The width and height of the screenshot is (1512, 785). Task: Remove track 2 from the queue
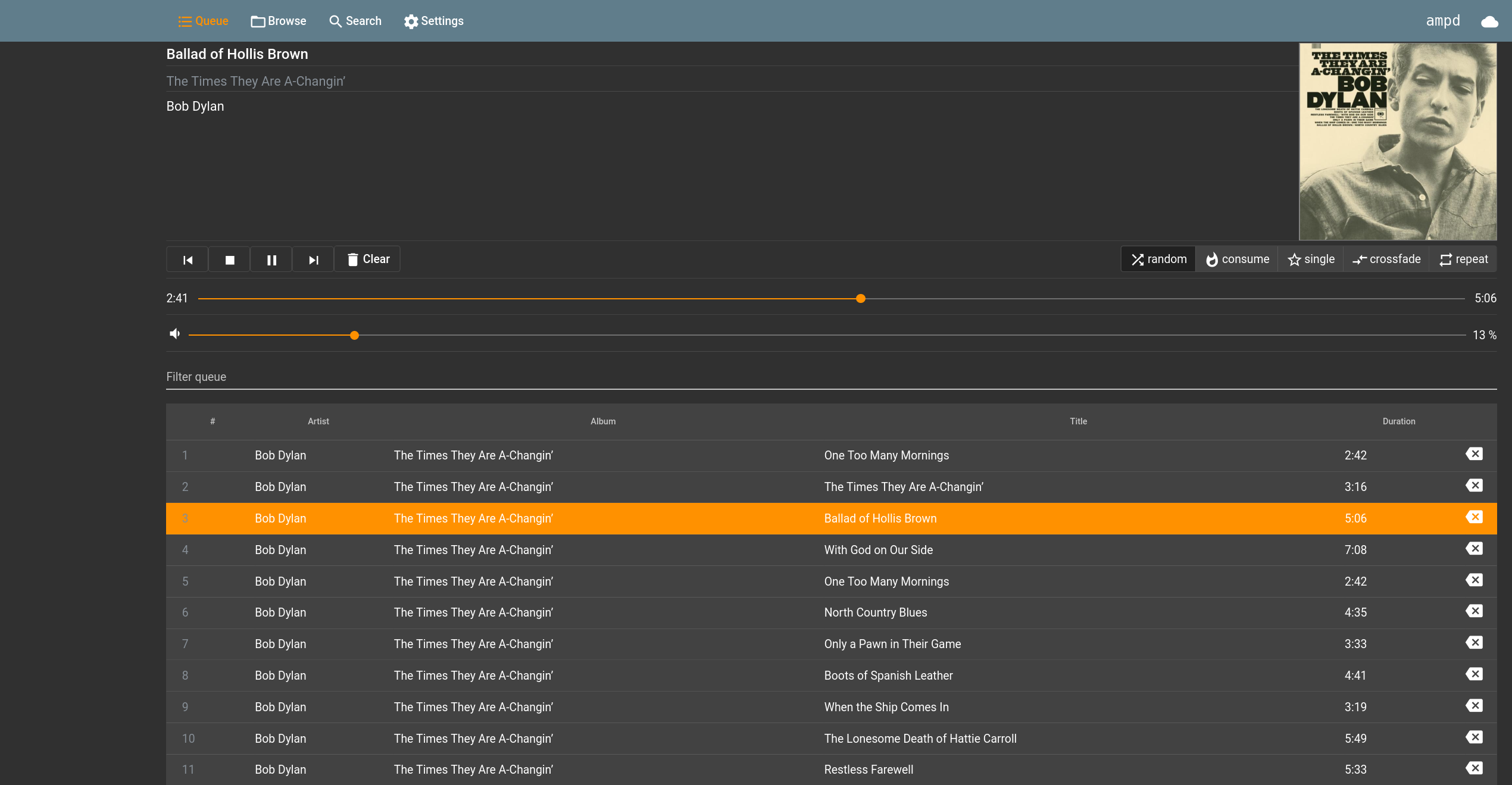click(x=1474, y=486)
